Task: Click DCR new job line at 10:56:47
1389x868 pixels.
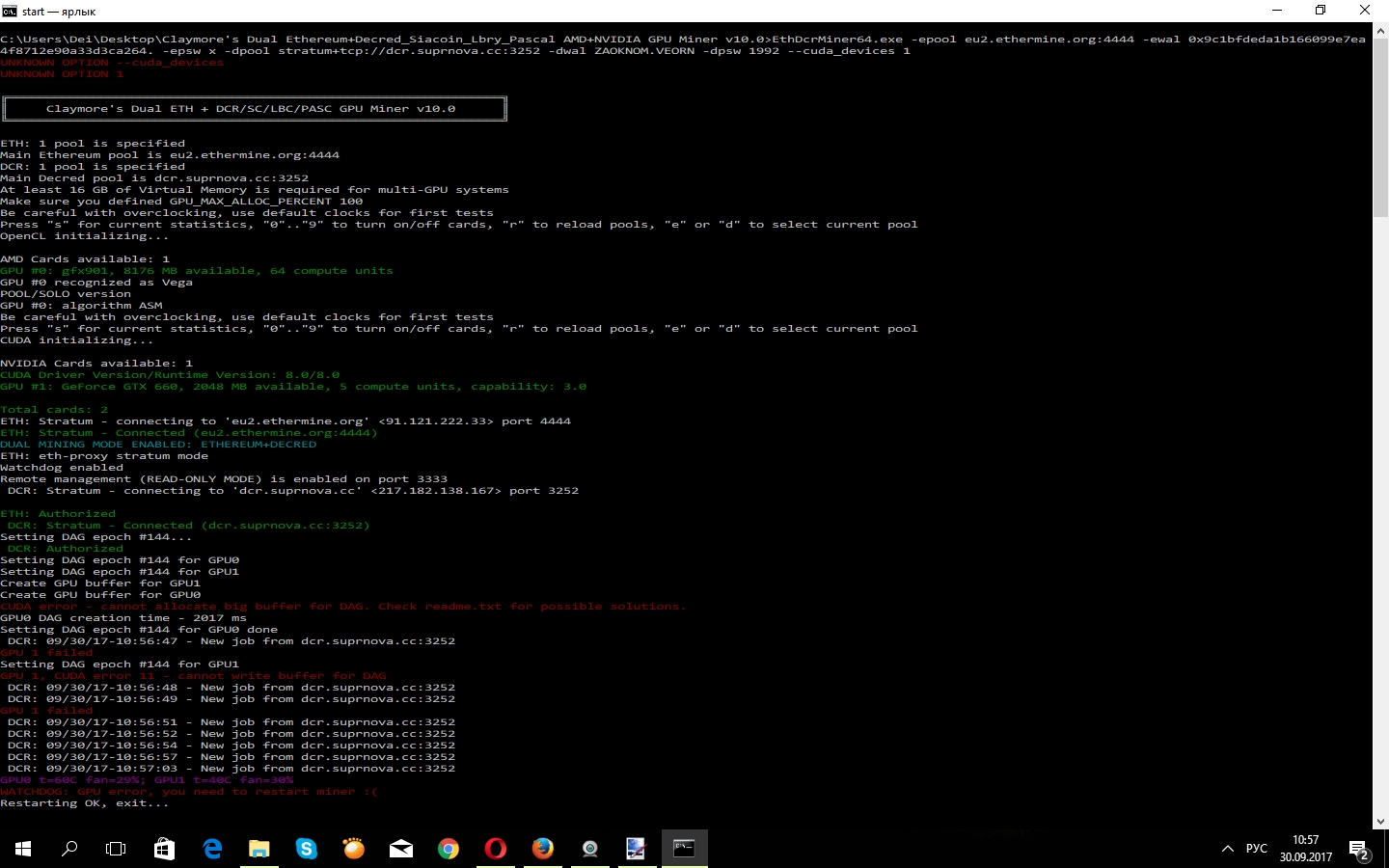Action: coord(231,641)
